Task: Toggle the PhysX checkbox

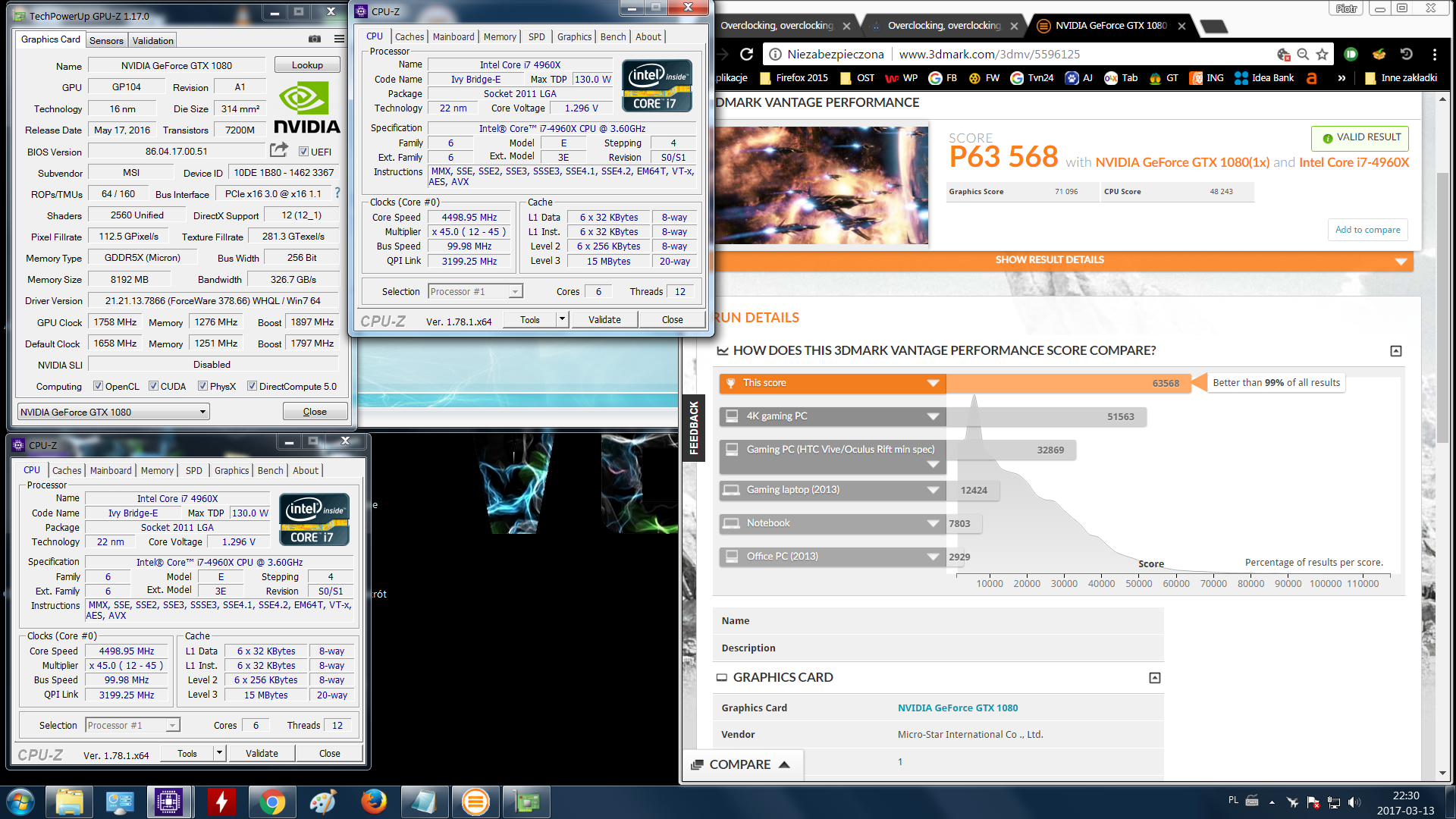Action: [x=202, y=386]
